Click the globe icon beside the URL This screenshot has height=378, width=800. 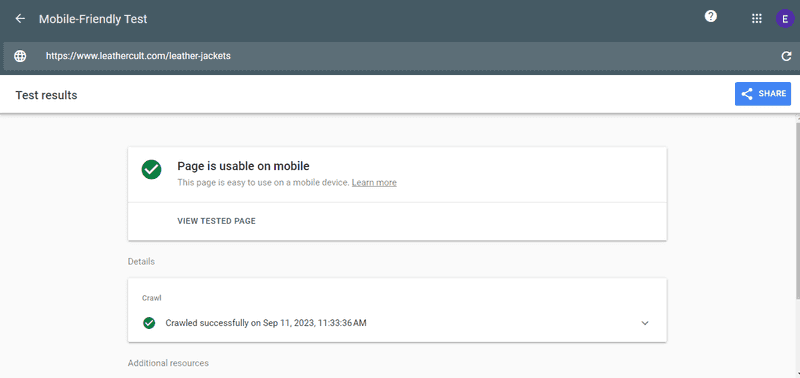coord(20,56)
